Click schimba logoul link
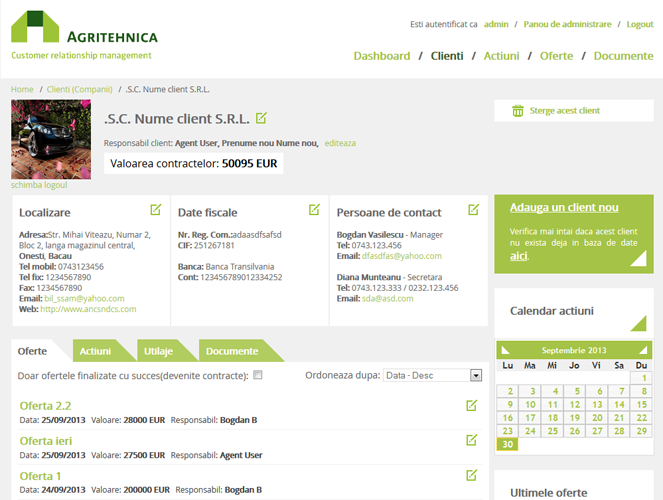 point(39,185)
